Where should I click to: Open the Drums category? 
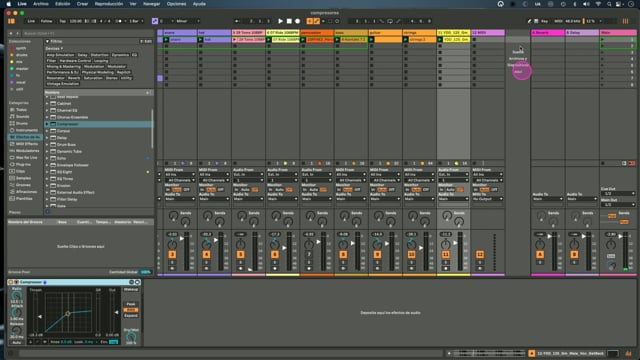22,123
